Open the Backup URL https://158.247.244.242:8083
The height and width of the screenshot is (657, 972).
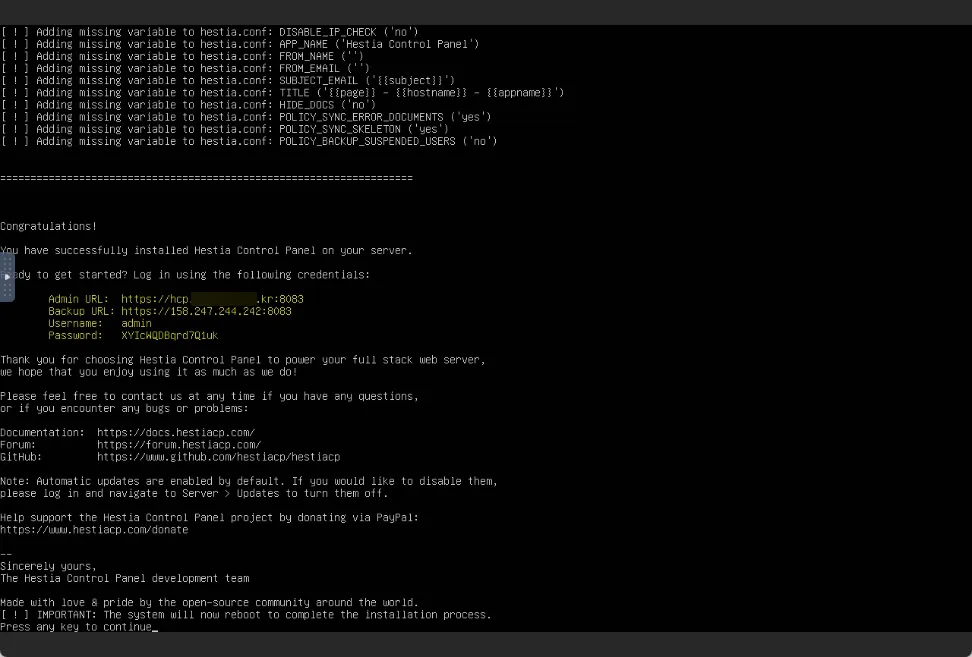click(206, 311)
